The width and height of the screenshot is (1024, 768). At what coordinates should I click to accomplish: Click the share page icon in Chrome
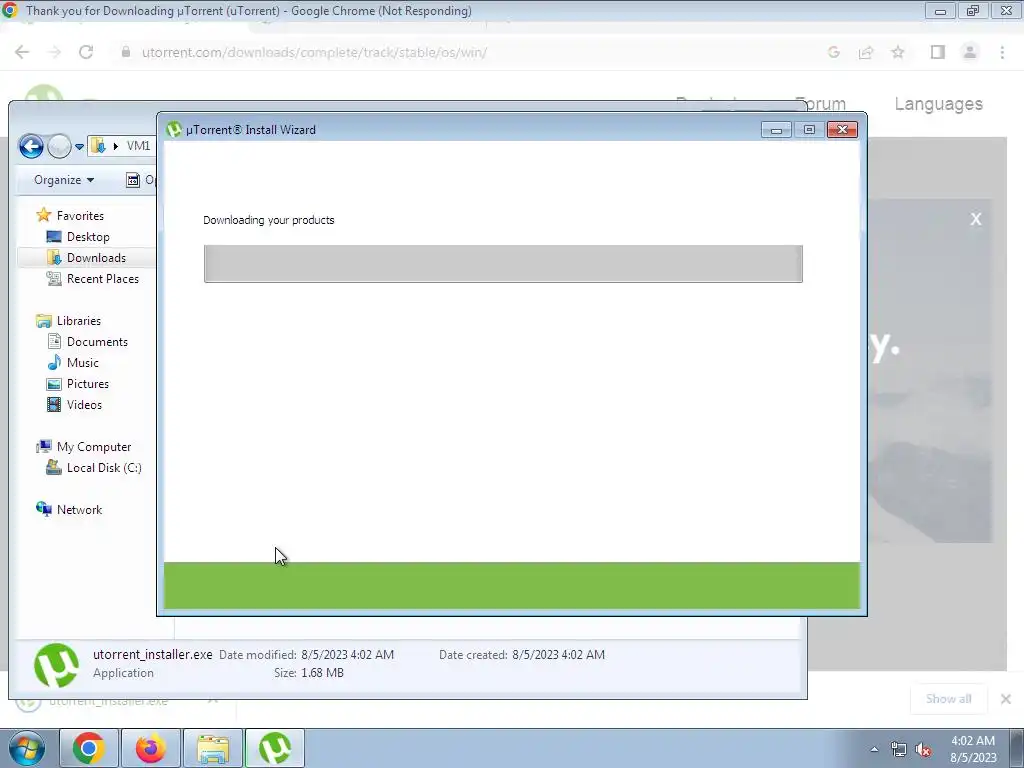pyautogui.click(x=866, y=52)
